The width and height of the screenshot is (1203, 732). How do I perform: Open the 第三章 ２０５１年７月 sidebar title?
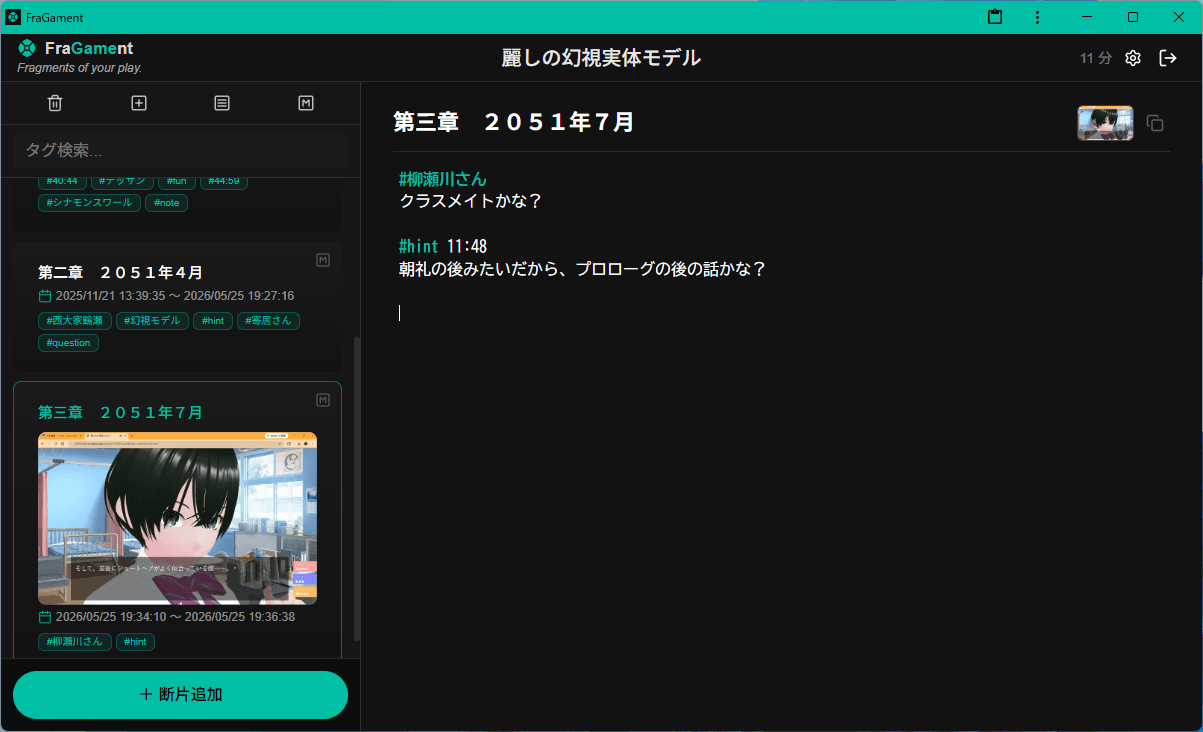tap(121, 412)
